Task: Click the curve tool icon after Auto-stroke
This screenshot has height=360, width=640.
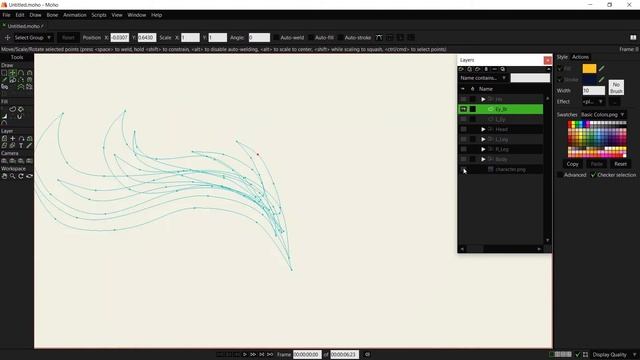Action: point(379,38)
